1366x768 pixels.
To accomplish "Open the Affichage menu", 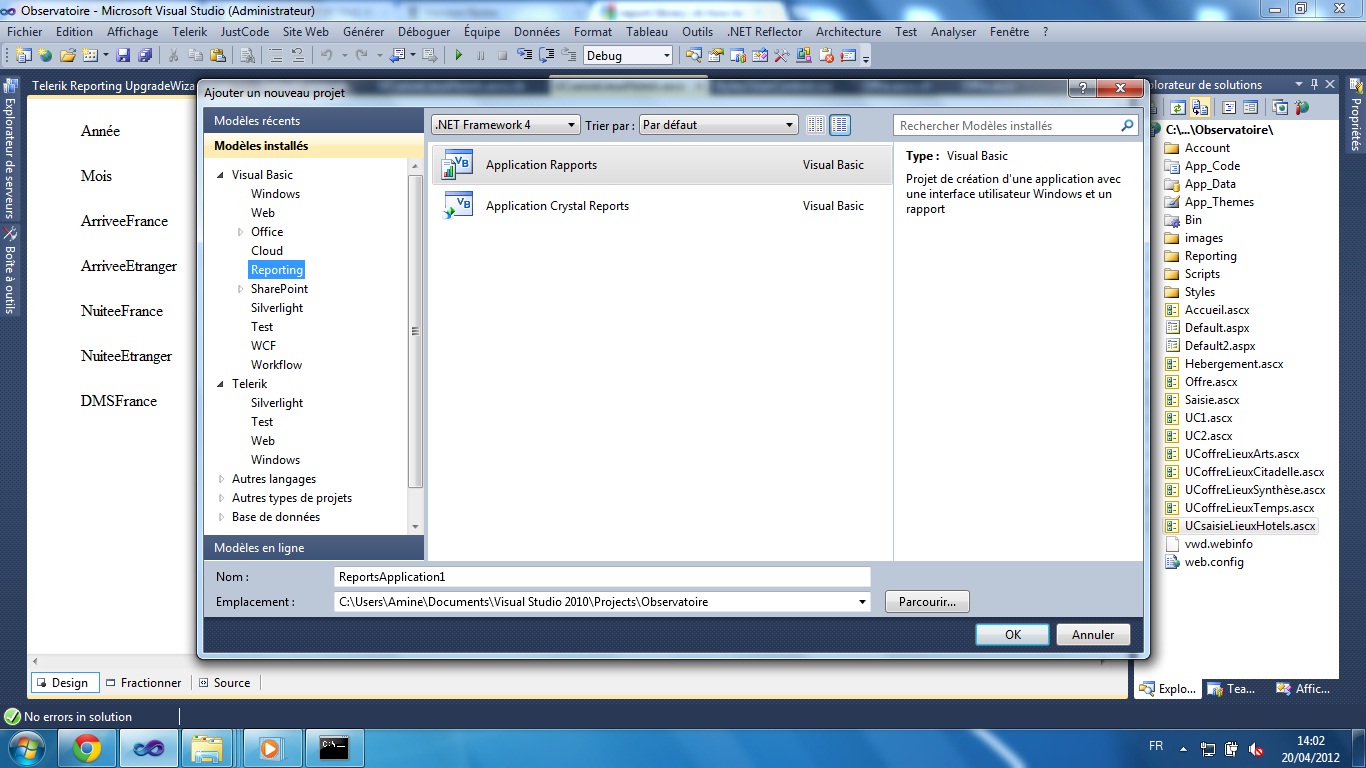I will click(x=133, y=32).
